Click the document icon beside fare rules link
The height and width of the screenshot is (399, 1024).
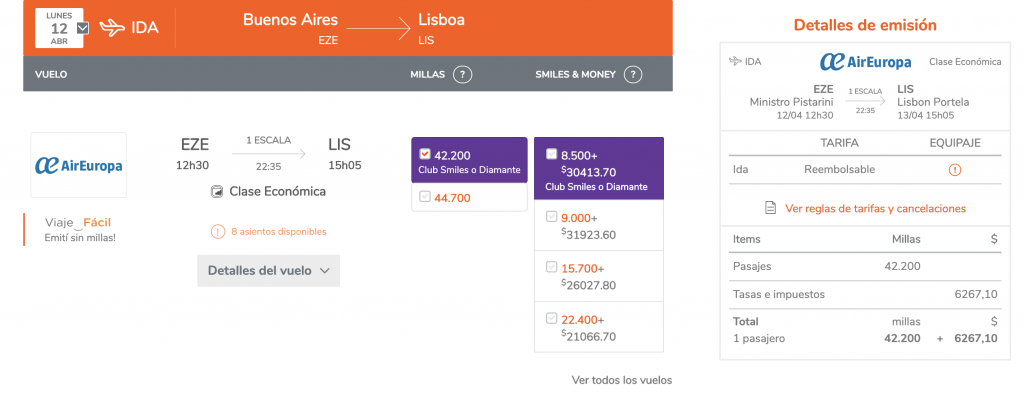point(771,208)
